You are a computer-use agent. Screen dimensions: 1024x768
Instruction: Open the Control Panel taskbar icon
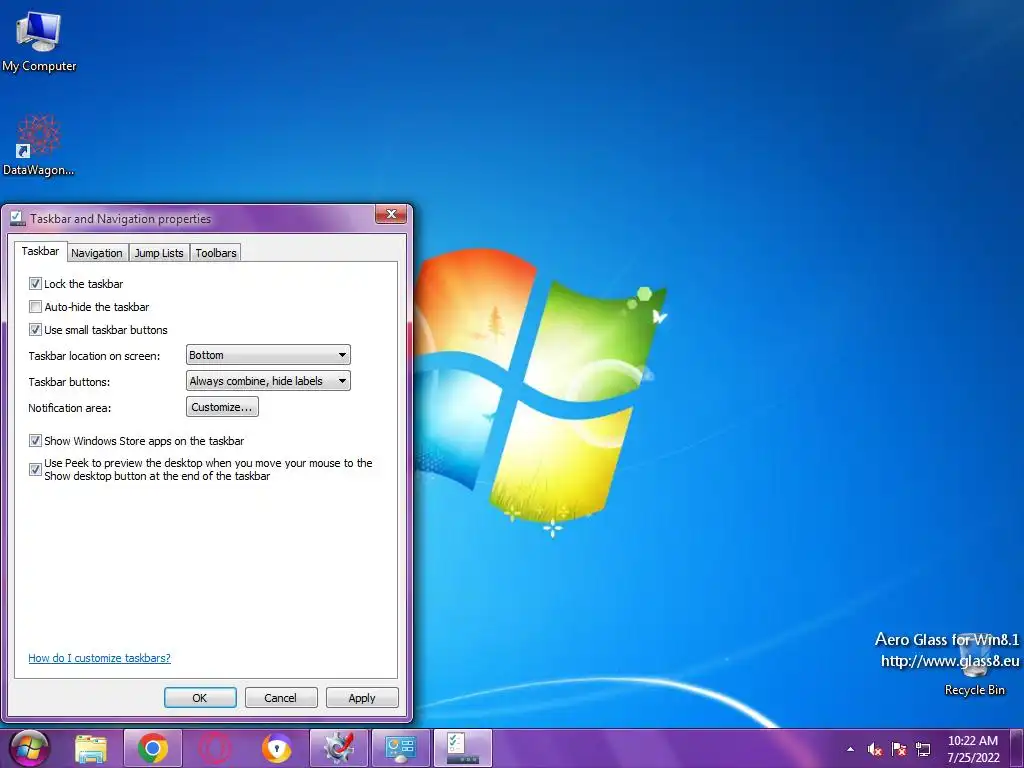coord(400,748)
